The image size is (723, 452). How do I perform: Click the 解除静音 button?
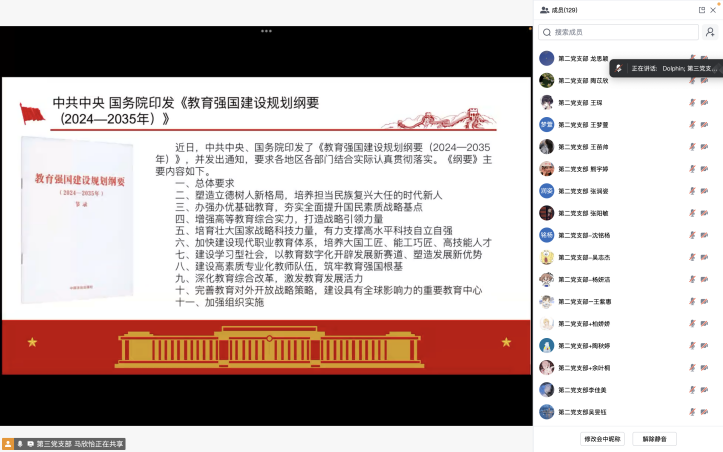click(x=654, y=439)
